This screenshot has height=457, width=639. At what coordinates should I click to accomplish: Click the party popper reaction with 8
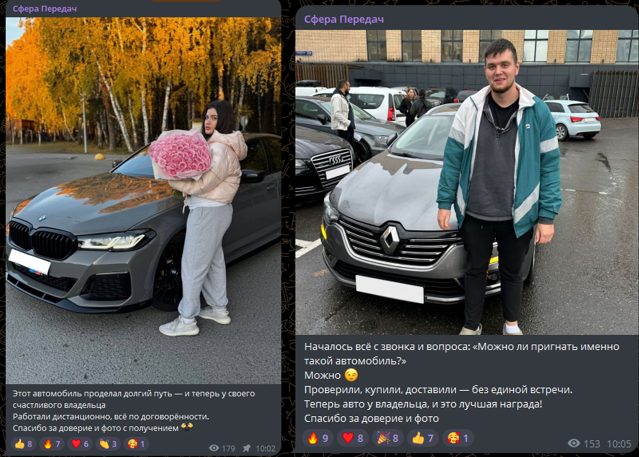point(388,438)
